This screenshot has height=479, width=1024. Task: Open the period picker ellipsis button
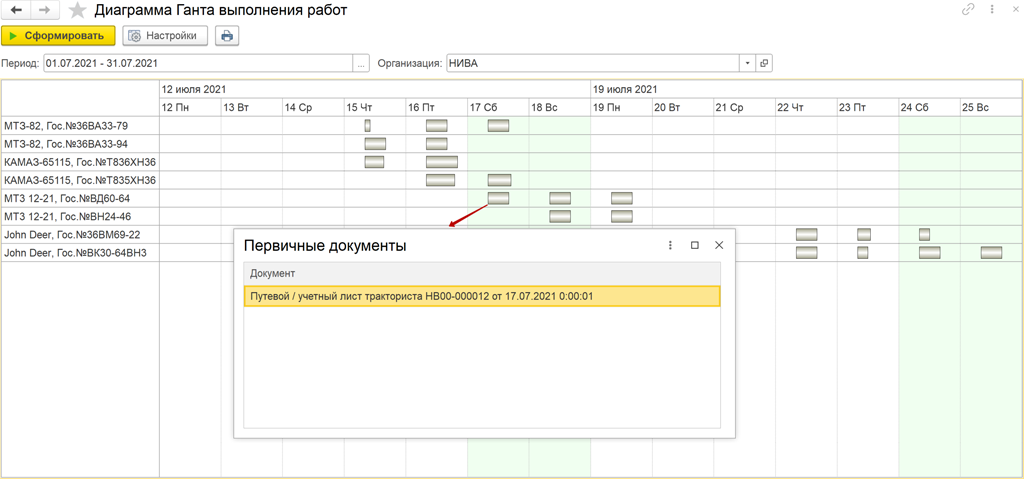click(x=361, y=63)
